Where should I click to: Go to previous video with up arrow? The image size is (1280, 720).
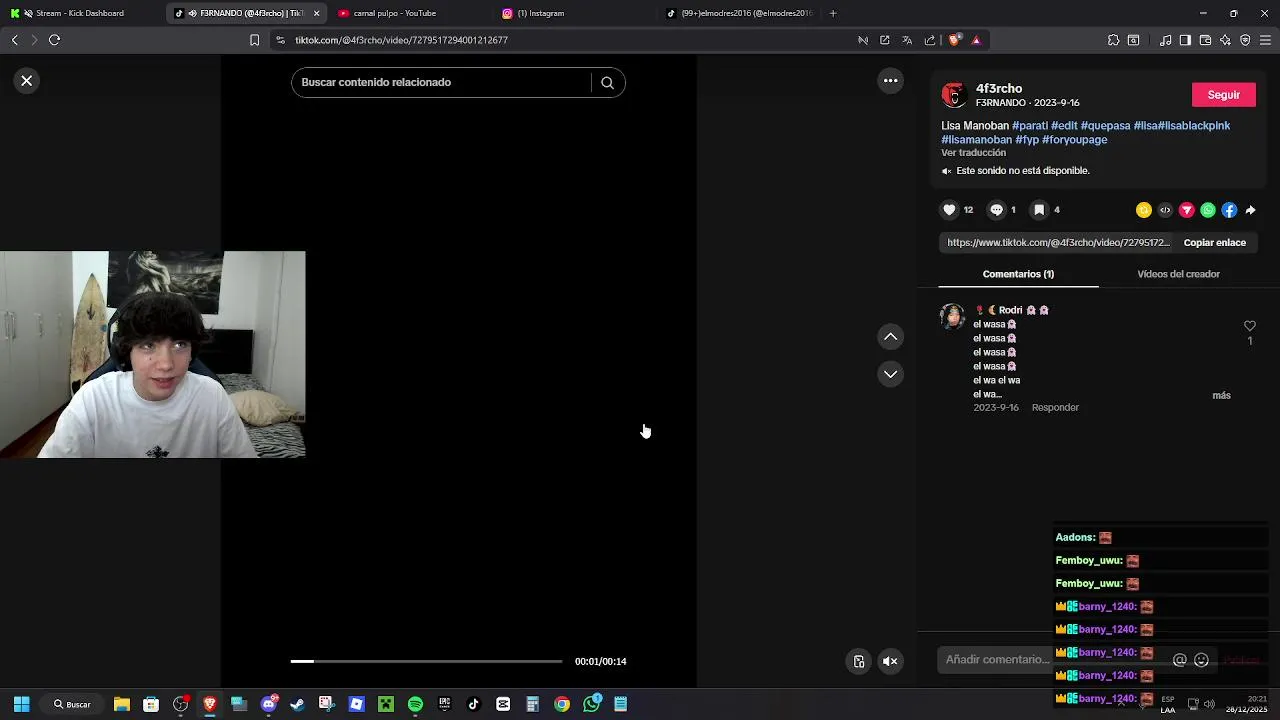[890, 337]
